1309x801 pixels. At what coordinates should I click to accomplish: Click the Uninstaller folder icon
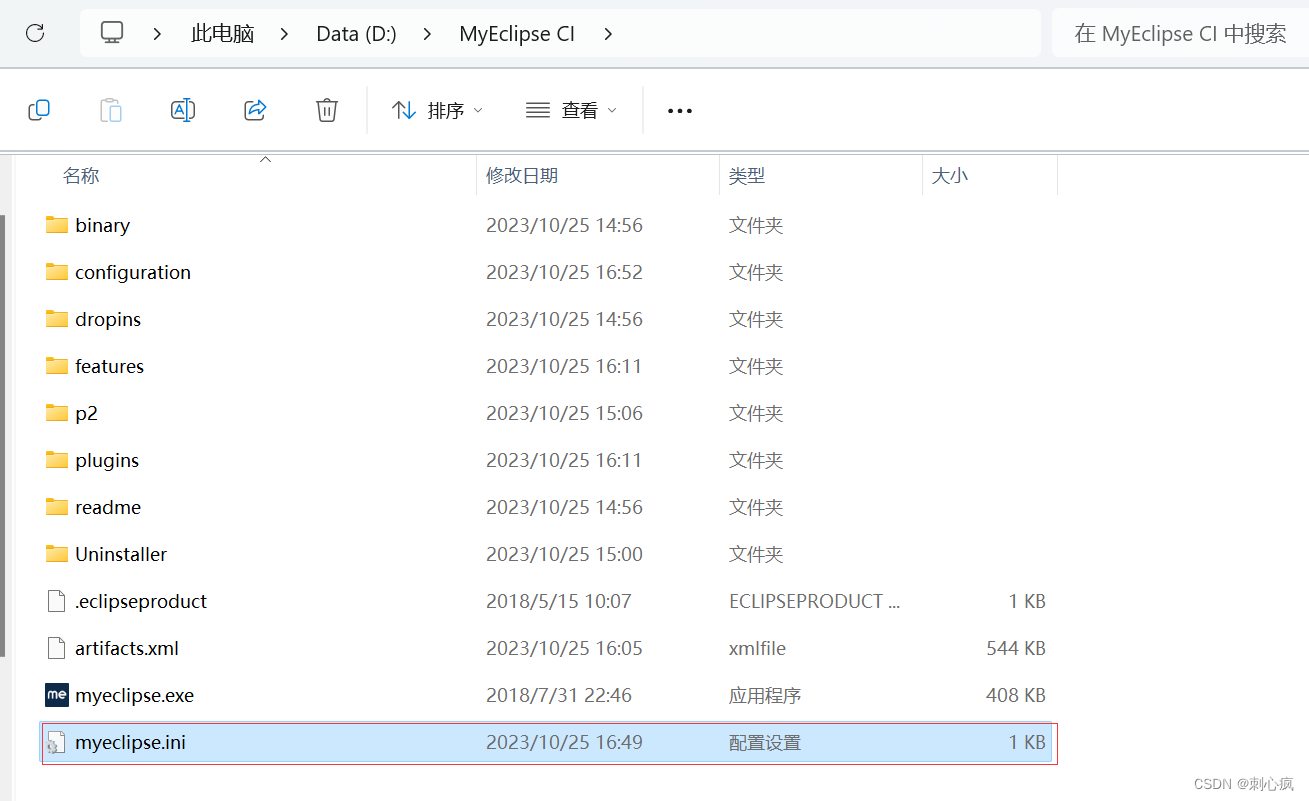[57, 554]
